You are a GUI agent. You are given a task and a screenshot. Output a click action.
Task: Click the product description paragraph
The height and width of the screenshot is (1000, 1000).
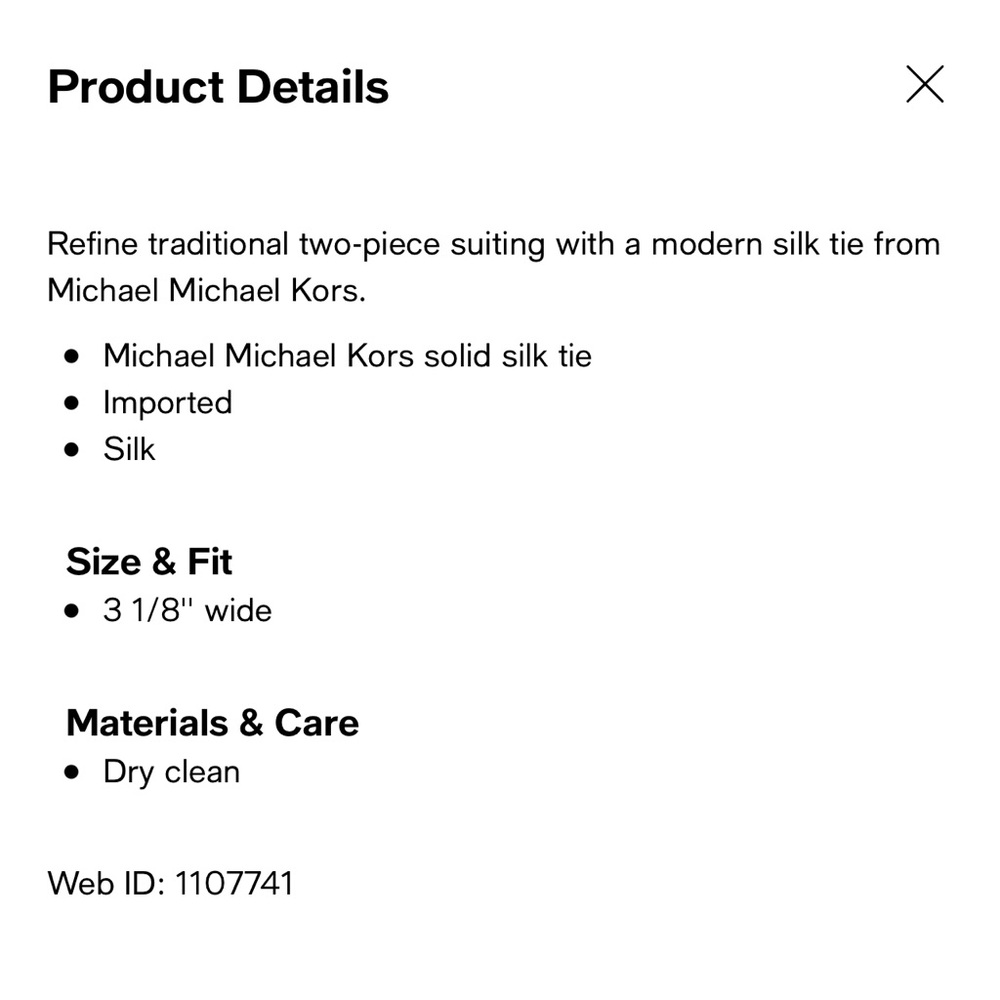point(493,266)
